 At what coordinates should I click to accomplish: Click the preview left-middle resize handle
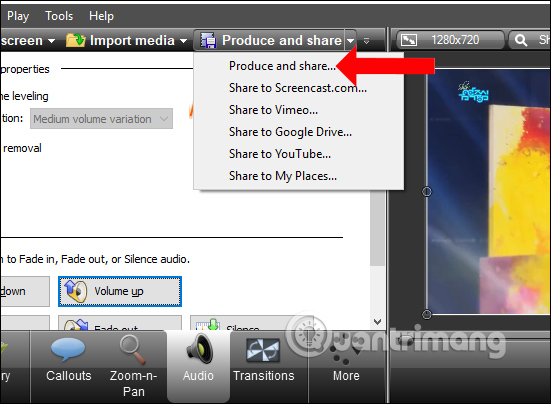coord(427,191)
